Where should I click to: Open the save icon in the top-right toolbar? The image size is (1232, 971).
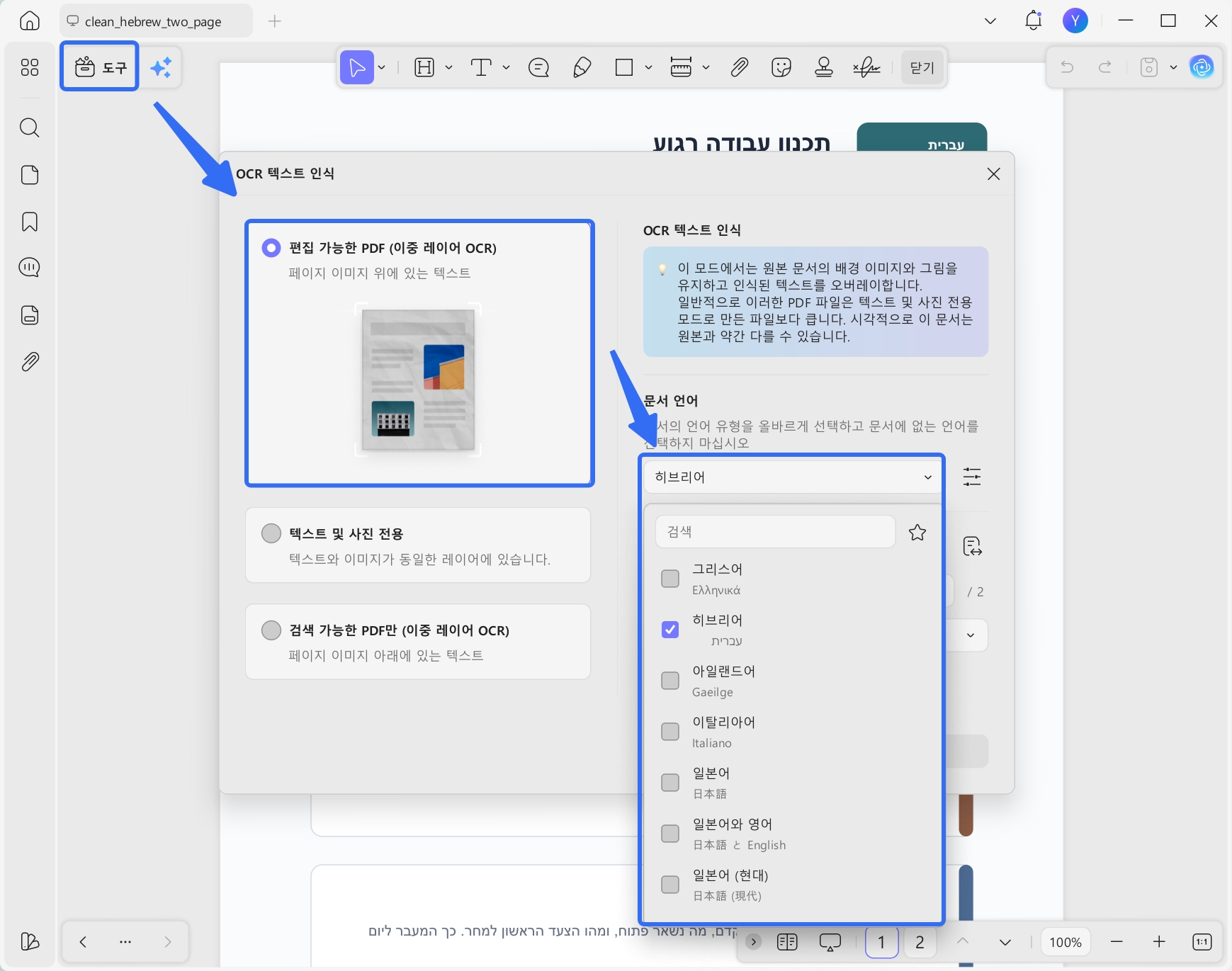tap(1149, 67)
